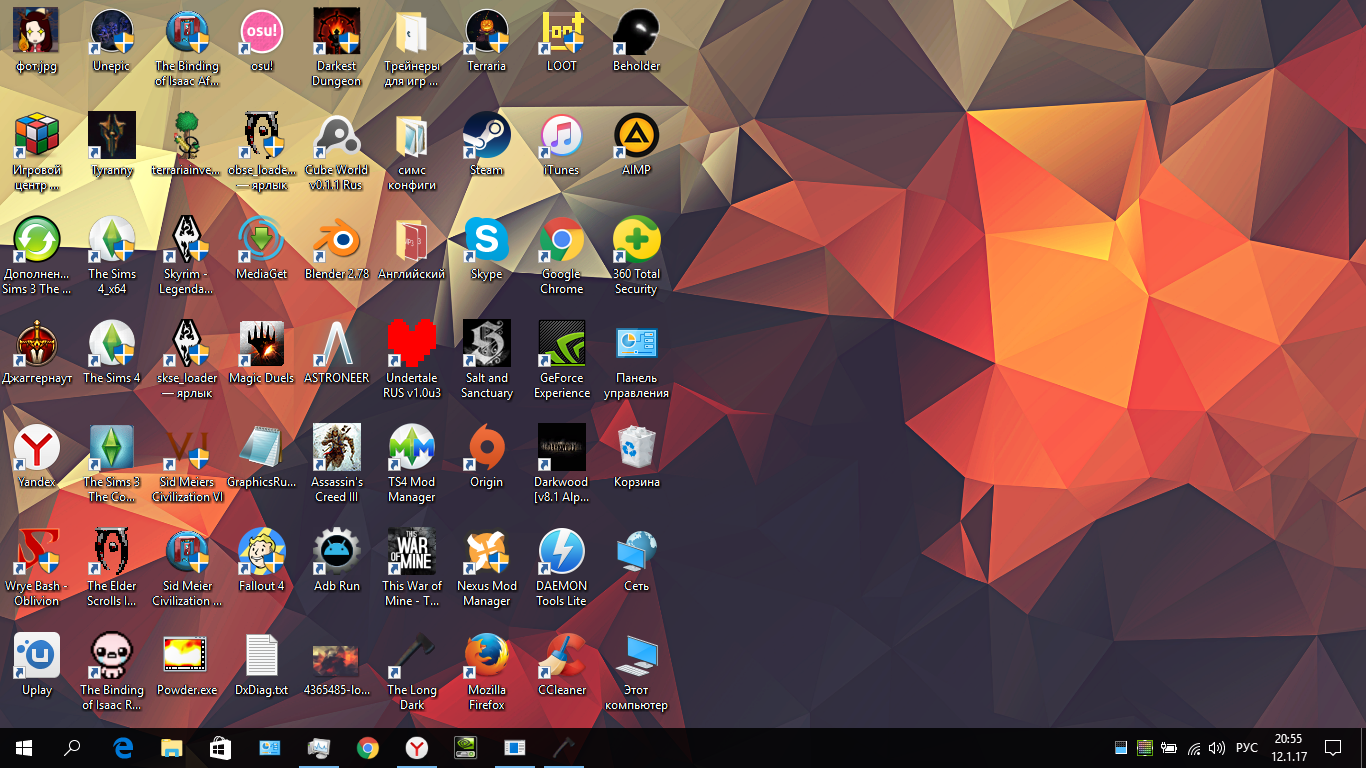Launch the Uplay desktop shortcut

click(x=37, y=656)
